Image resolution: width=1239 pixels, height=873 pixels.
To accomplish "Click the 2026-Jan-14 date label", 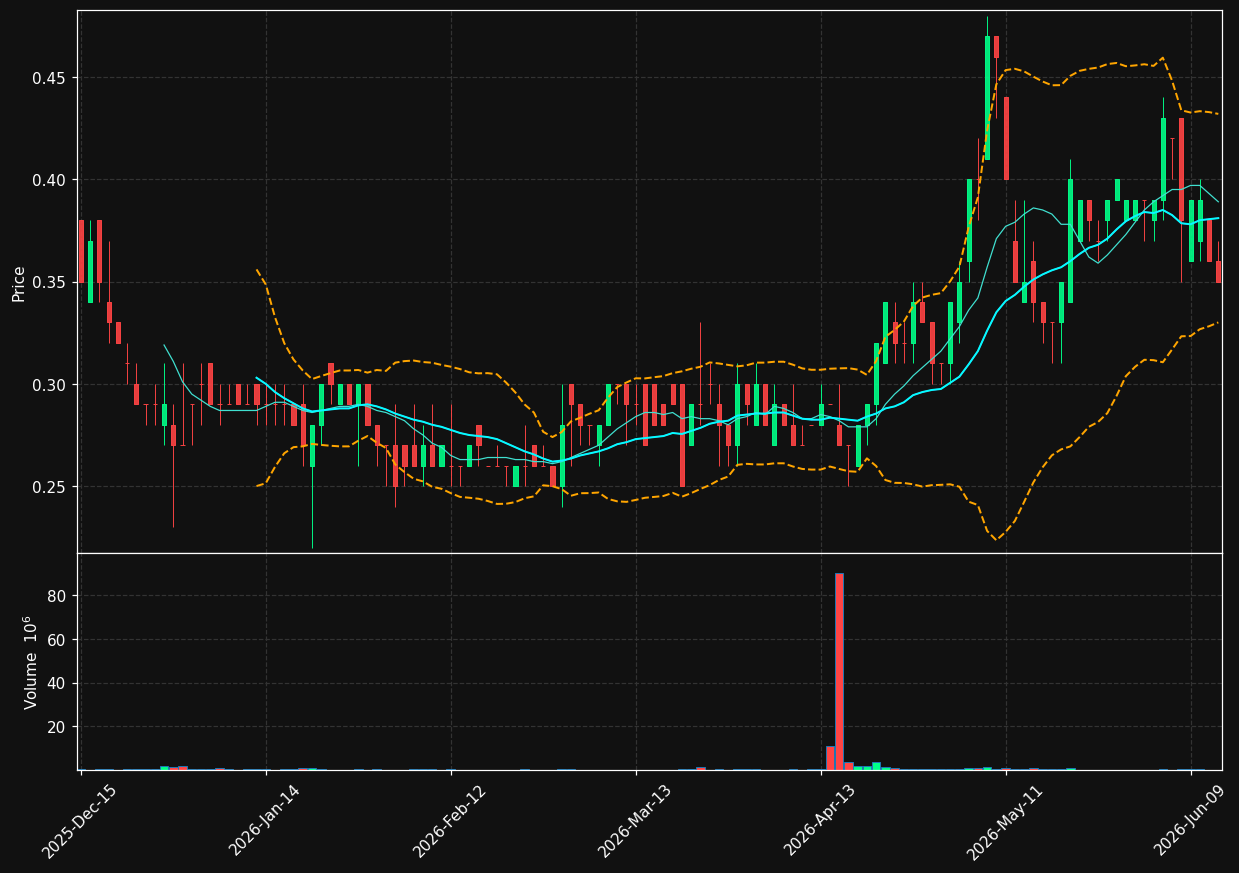I will (x=265, y=821).
